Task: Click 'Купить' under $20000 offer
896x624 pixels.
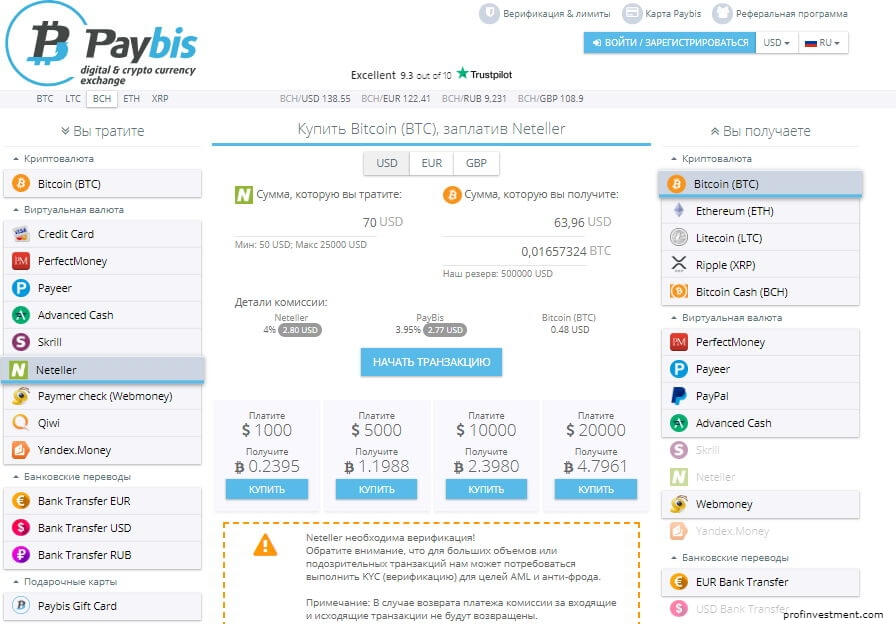Action: 596,490
